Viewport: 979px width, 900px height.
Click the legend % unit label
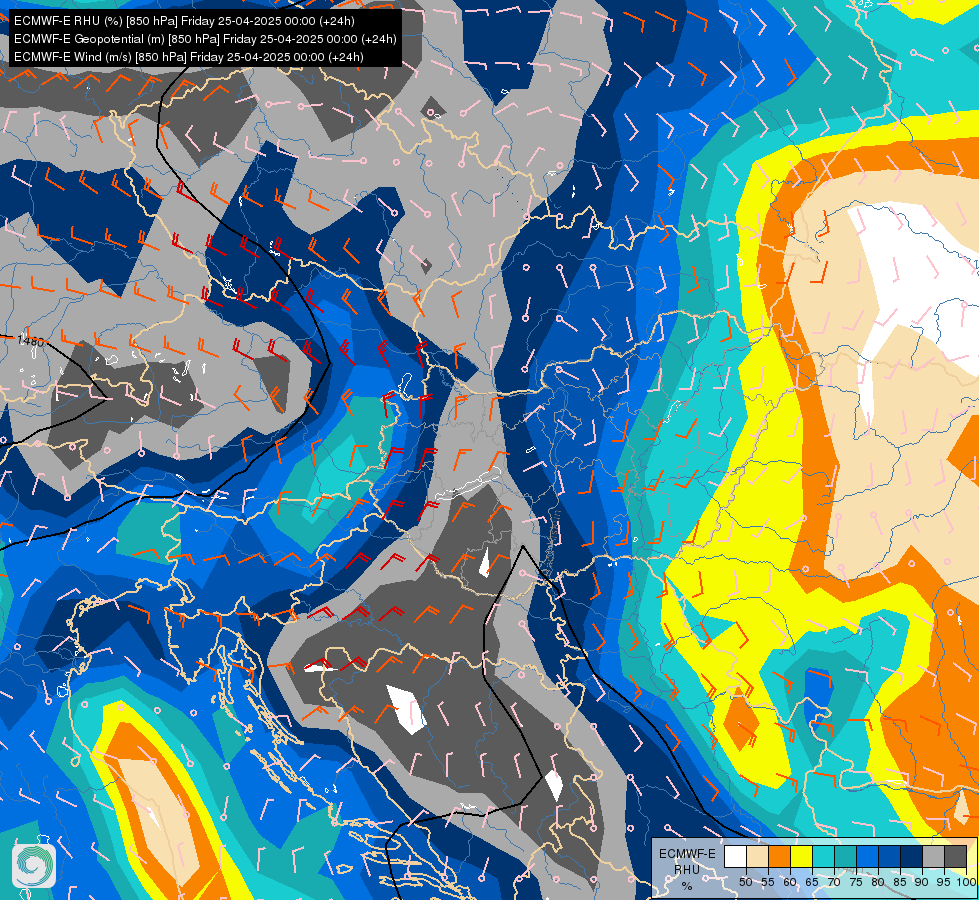pos(687,886)
